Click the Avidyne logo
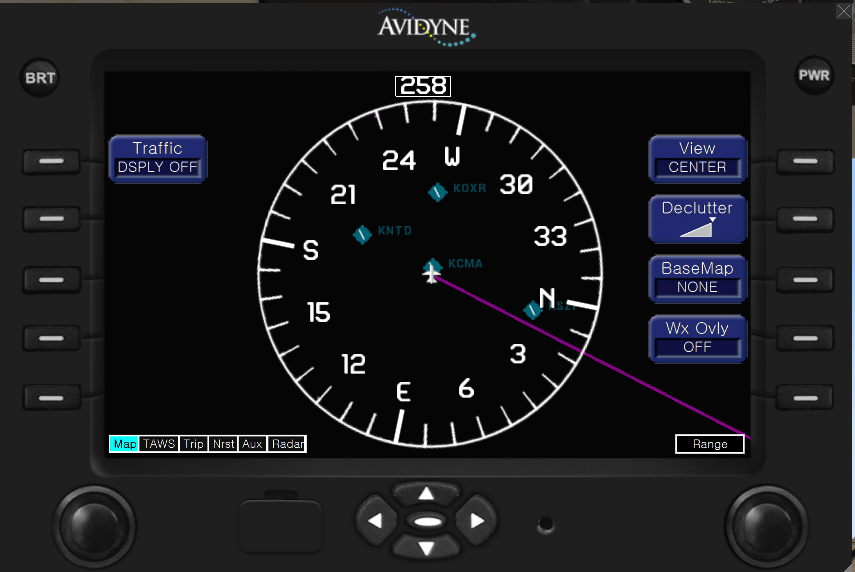 coord(427,27)
